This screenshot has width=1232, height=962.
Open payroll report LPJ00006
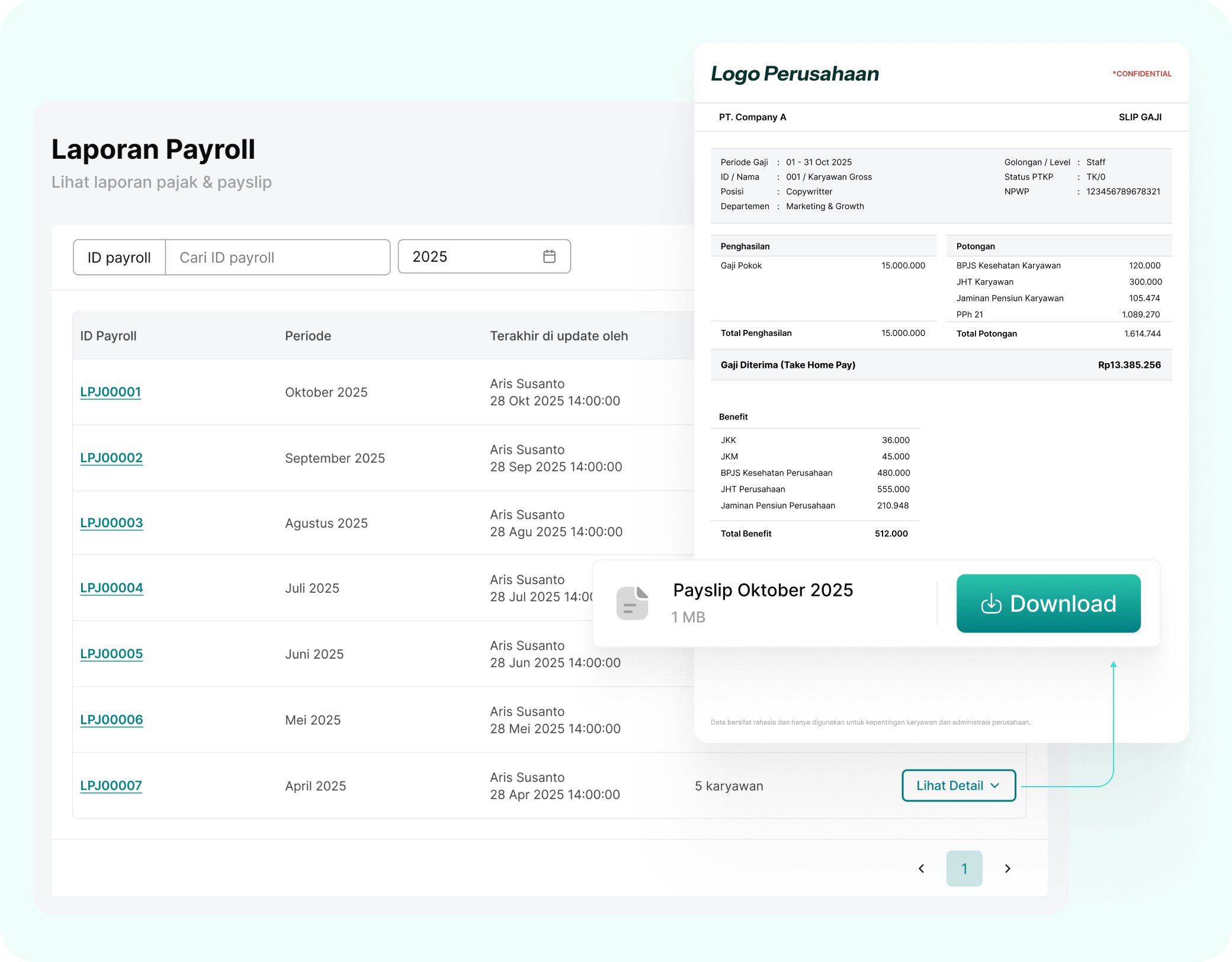(111, 719)
